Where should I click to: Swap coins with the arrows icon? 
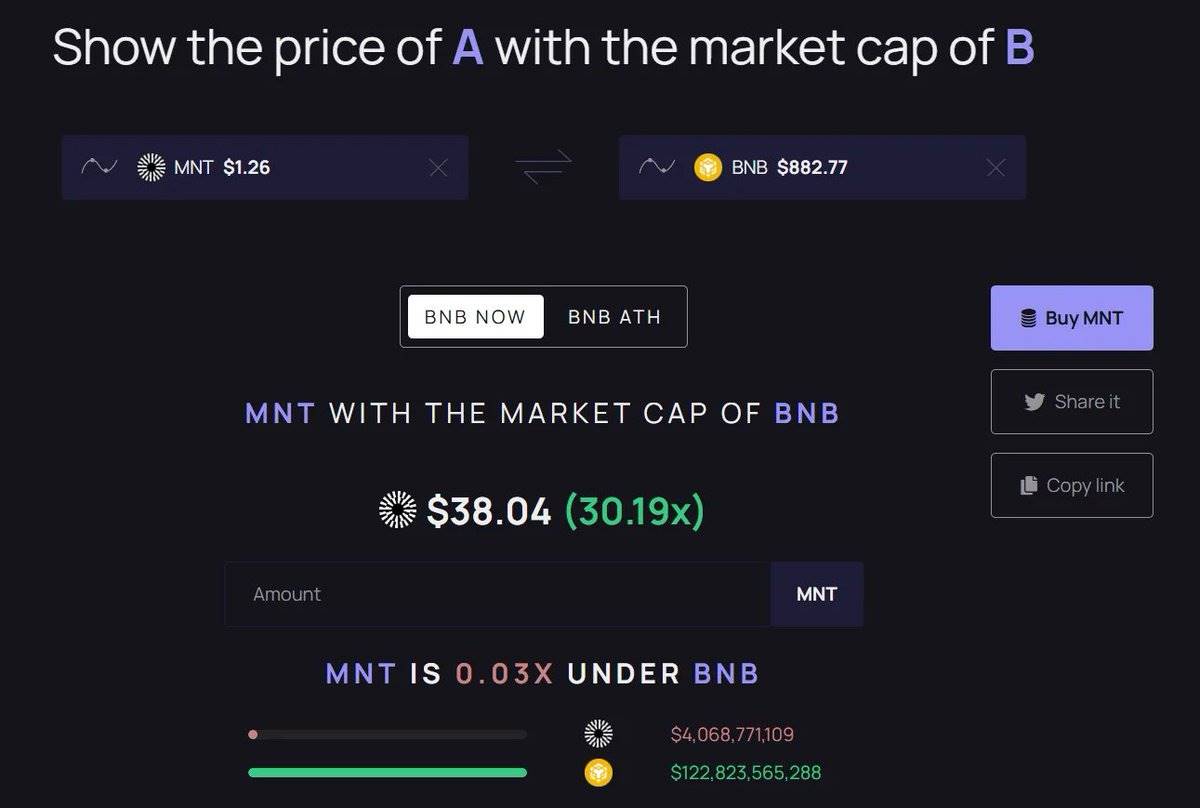[544, 167]
